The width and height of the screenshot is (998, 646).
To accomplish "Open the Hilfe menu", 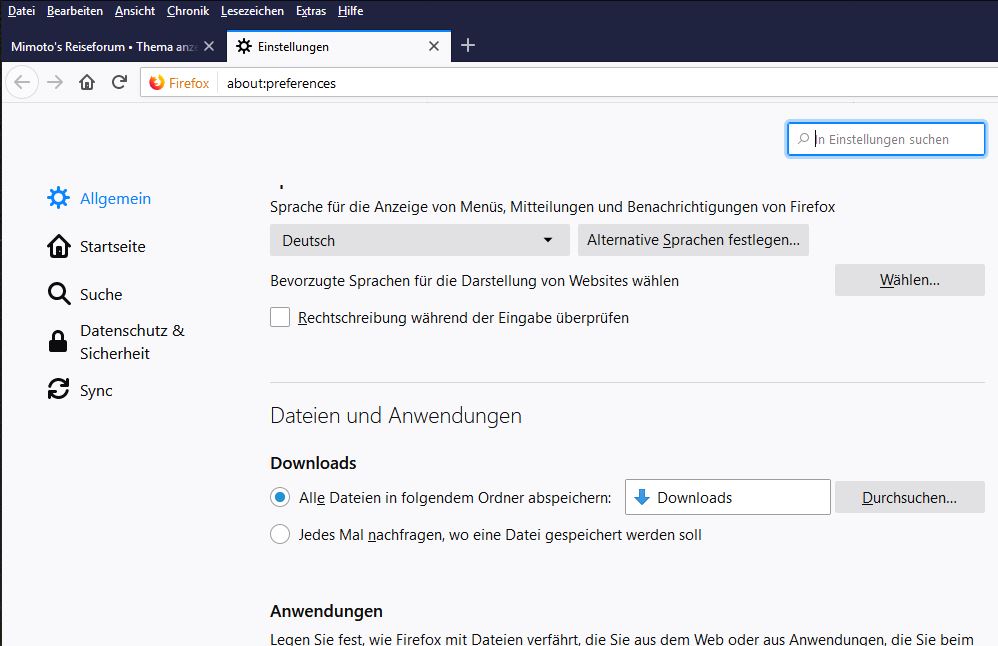I will (350, 11).
